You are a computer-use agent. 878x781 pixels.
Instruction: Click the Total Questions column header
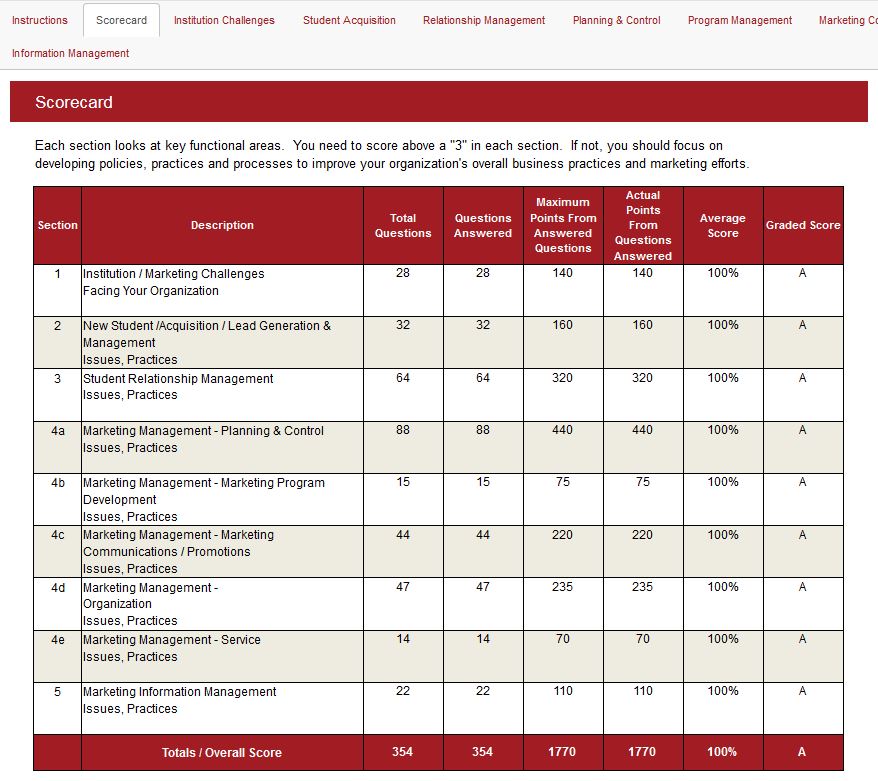[403, 225]
